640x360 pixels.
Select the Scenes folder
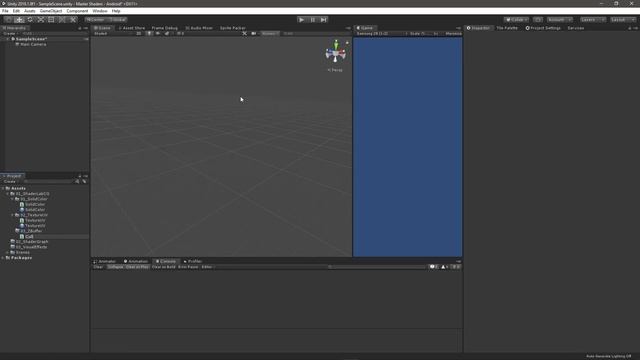click(x=22, y=252)
